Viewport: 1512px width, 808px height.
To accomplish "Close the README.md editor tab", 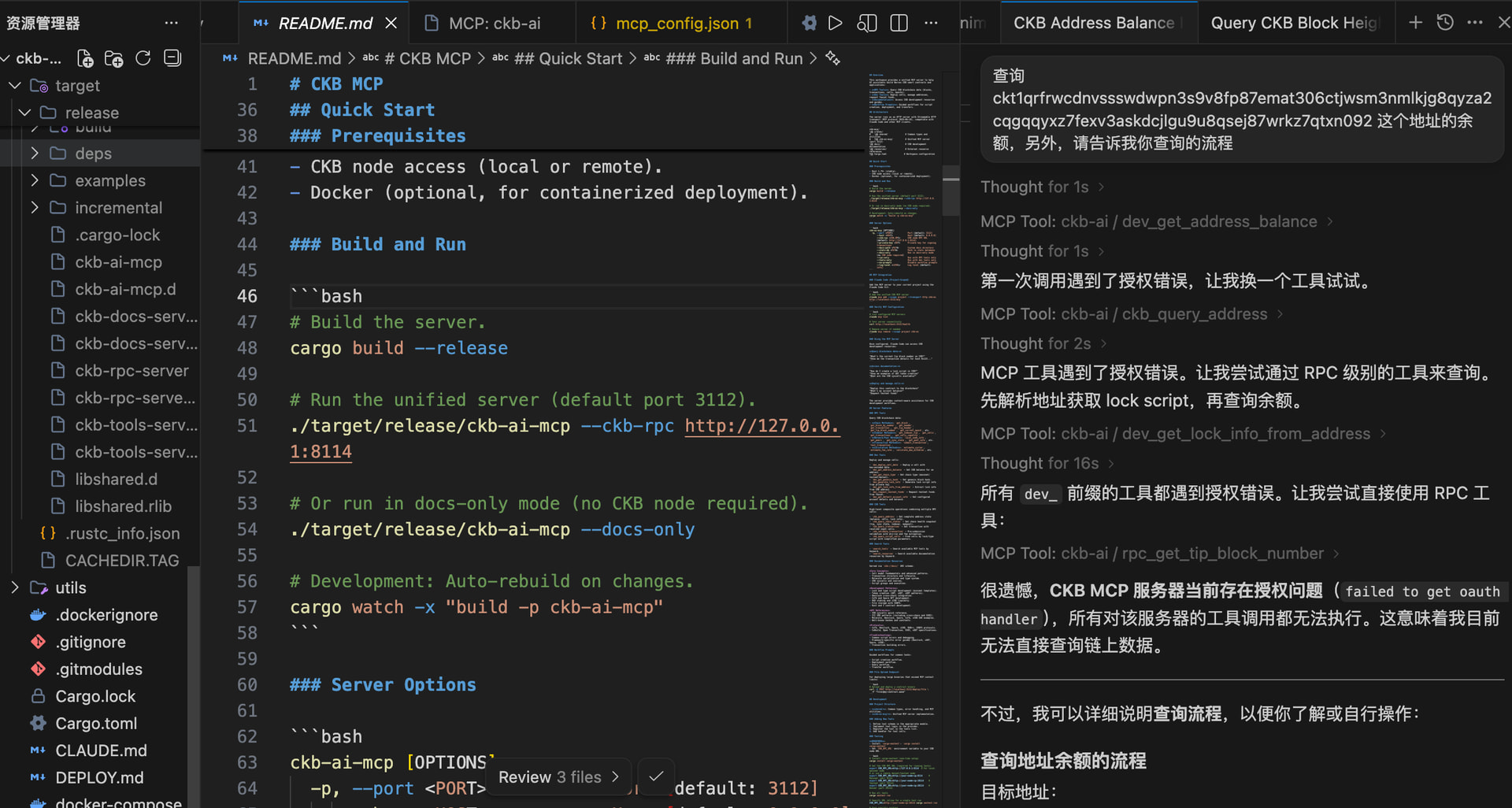I will [x=391, y=24].
